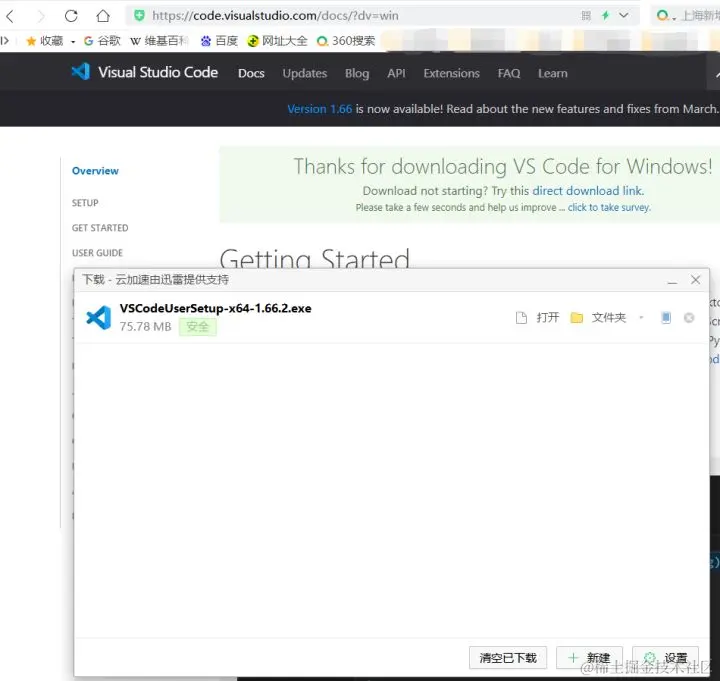Open the Docs navigation tab
720x681 pixels.
[251, 73]
